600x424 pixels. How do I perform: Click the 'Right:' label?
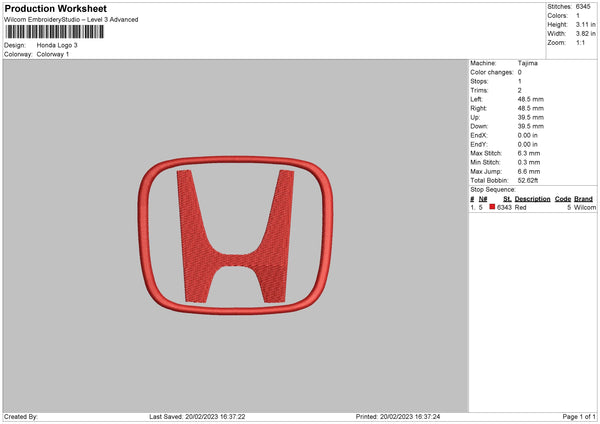point(478,108)
